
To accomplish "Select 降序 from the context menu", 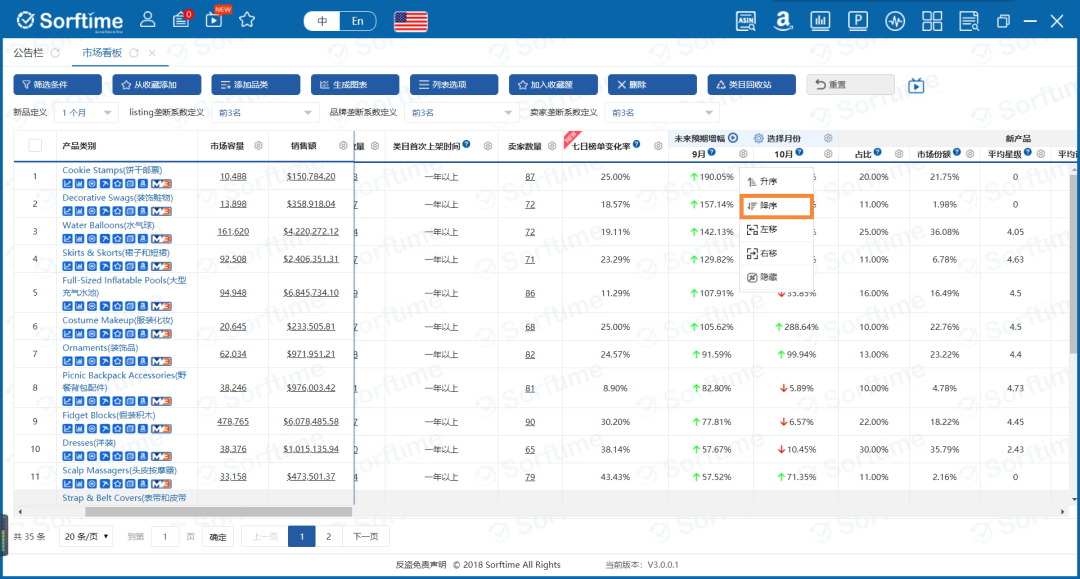I will [x=776, y=206].
